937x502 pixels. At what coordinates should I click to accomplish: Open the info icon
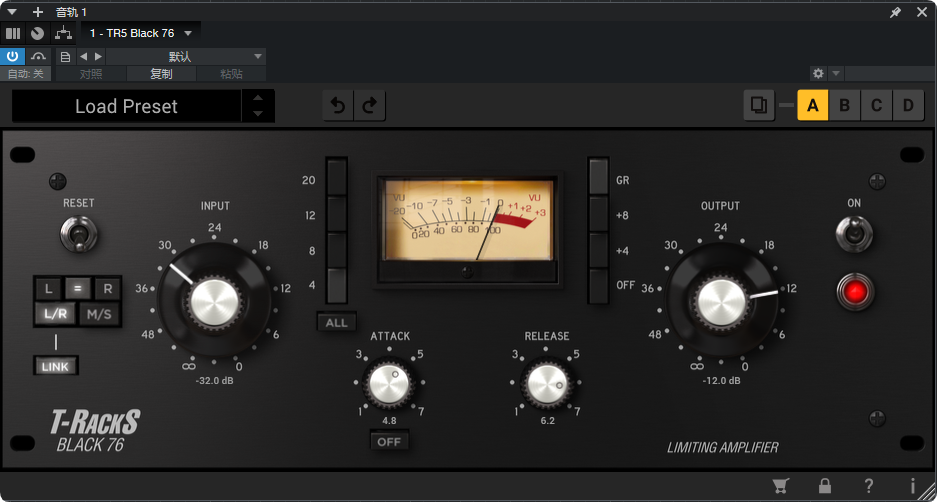point(912,485)
